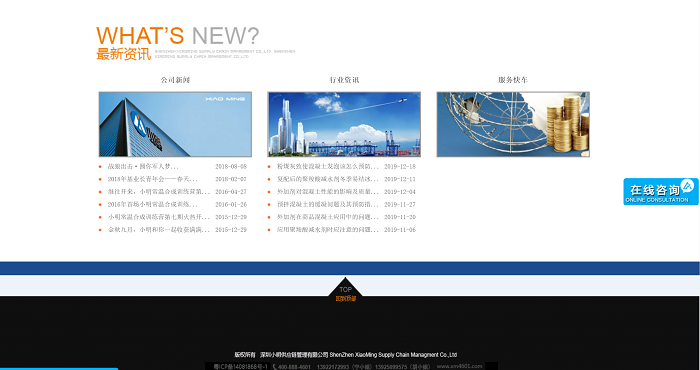Viewport: 700px width, 370px height.
Task: Click the ICP备14081868号-1 registration link
Action: [x=240, y=367]
